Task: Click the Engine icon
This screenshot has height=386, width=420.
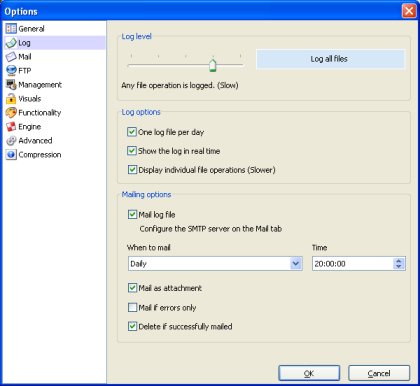Action: 11,127
